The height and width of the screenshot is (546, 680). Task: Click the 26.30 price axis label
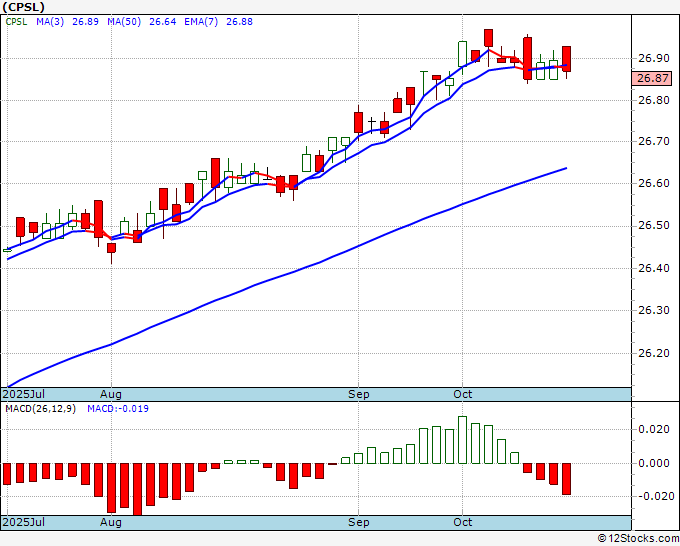pyautogui.click(x=654, y=310)
